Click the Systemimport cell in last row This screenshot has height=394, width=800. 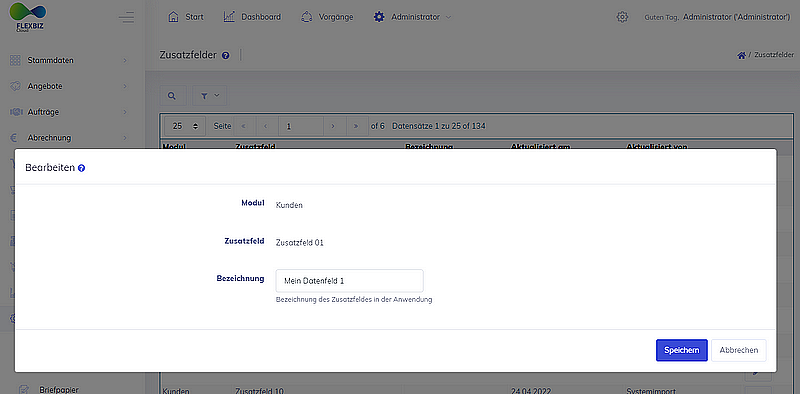pyautogui.click(x=651, y=391)
